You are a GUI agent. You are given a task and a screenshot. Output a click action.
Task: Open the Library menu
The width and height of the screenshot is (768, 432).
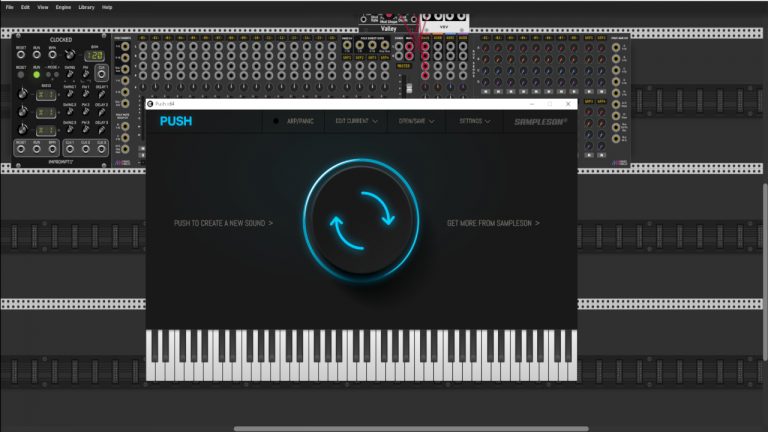point(86,7)
